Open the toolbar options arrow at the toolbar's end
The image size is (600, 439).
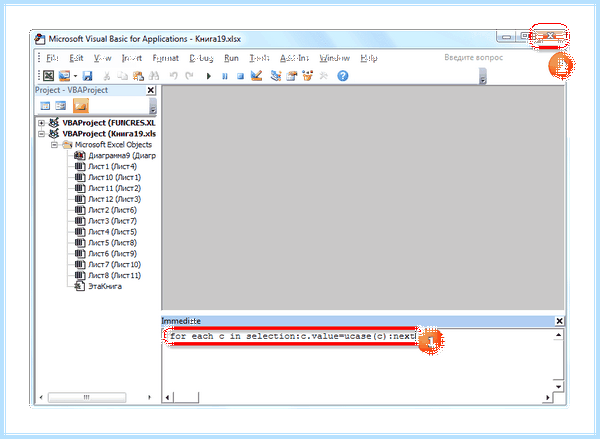point(483,77)
